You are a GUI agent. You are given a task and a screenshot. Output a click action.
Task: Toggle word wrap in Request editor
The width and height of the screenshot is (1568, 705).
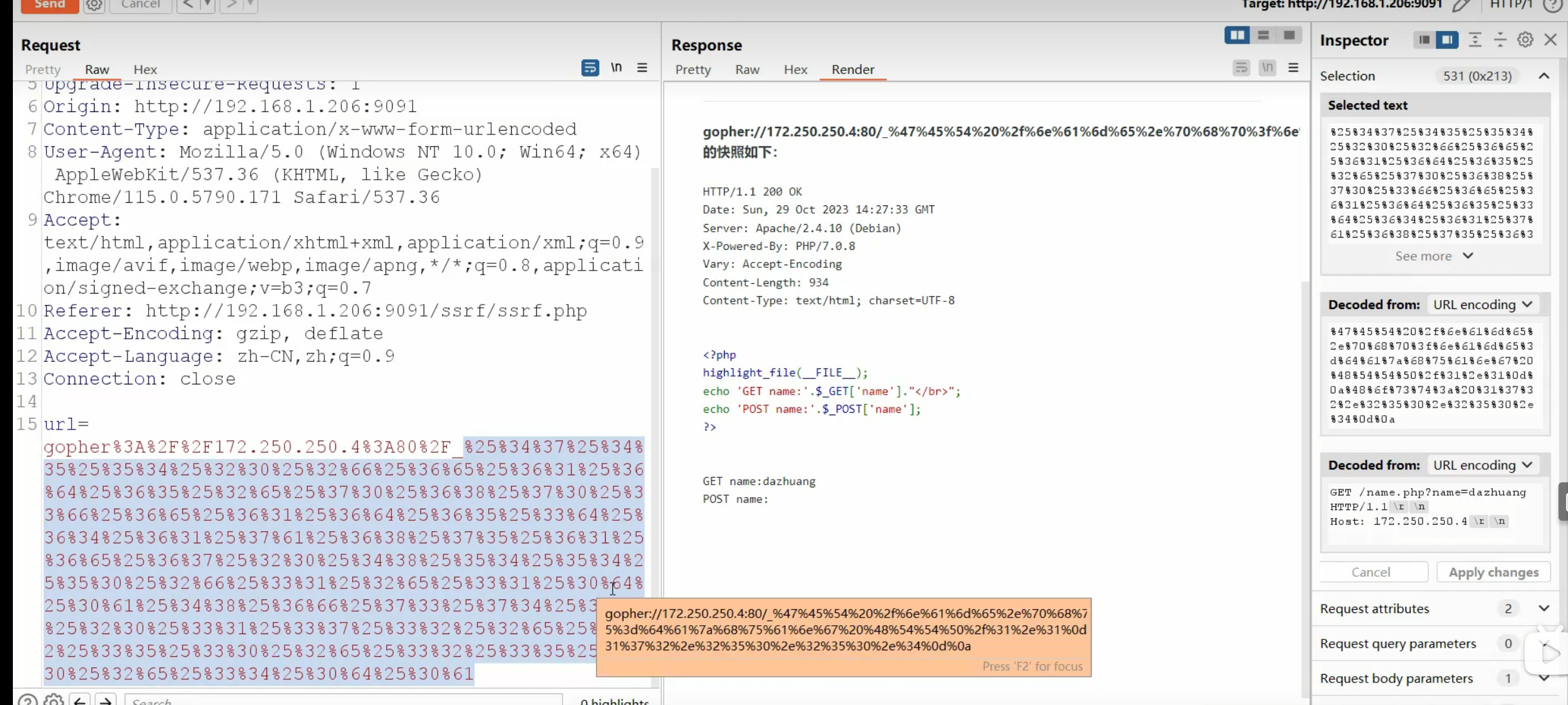tap(590, 68)
